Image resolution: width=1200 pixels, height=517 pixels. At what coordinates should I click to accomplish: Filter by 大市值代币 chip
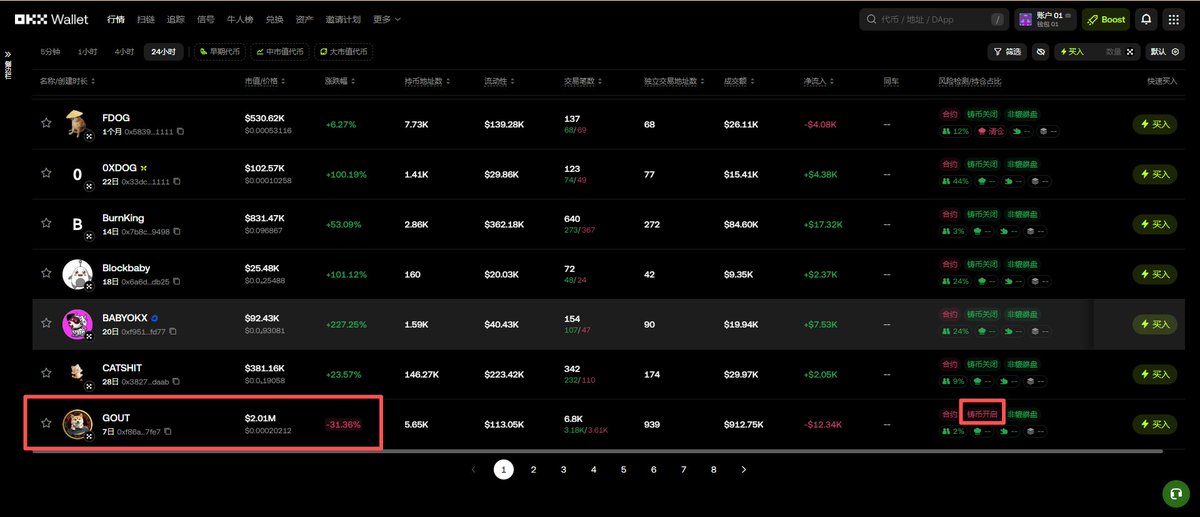[x=343, y=51]
